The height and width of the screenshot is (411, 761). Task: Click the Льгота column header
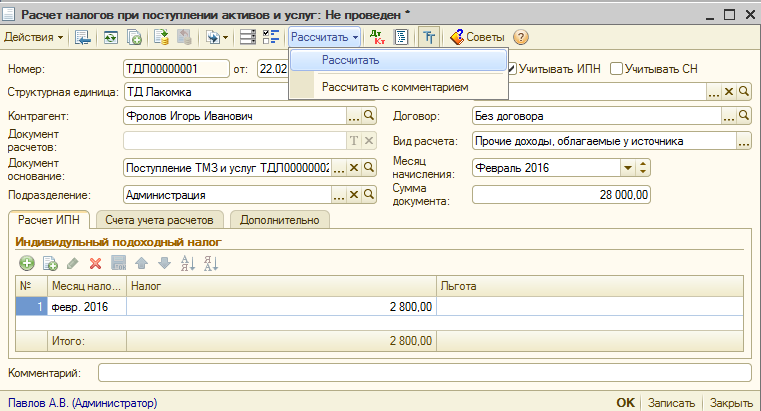point(590,286)
